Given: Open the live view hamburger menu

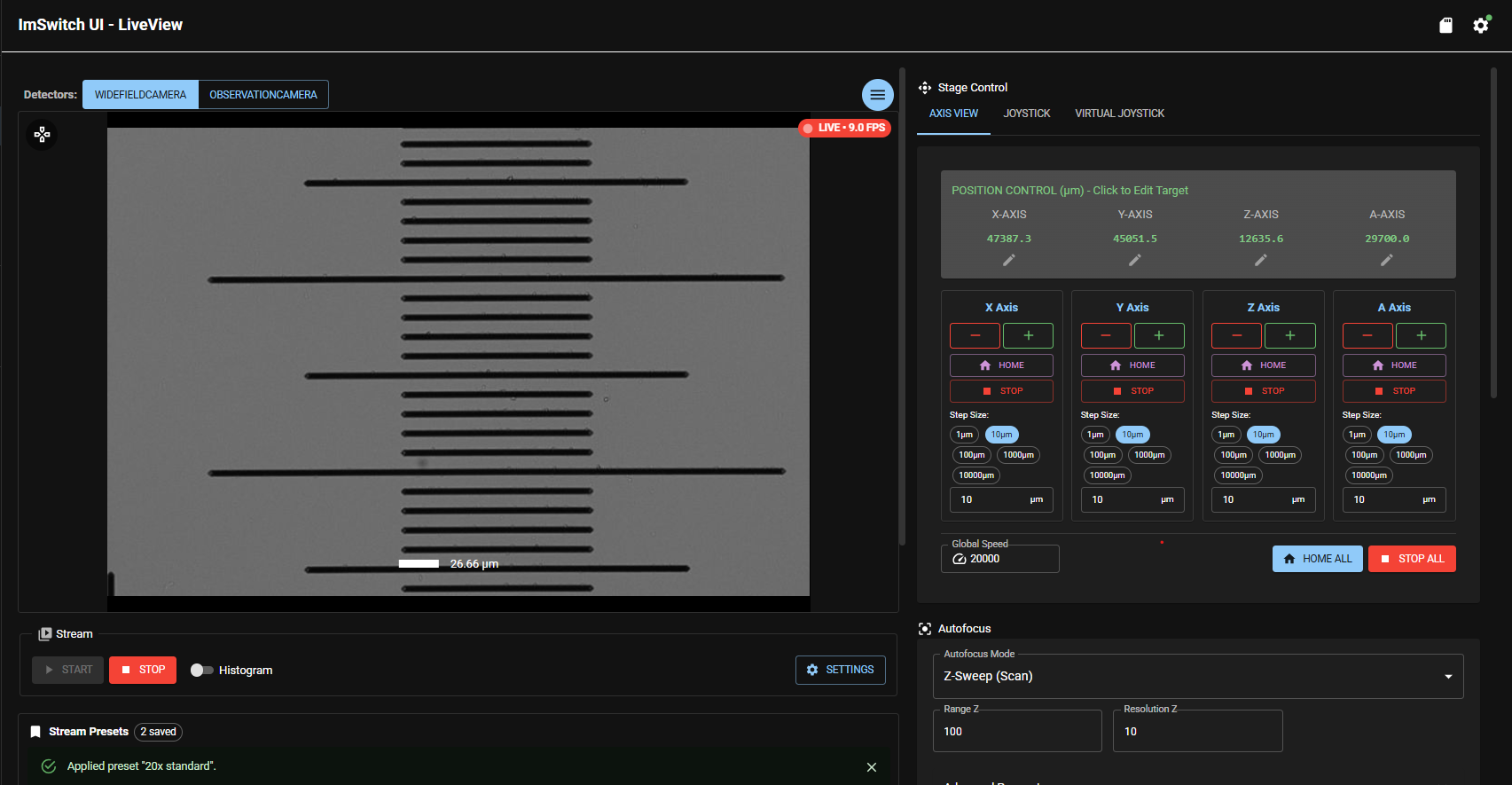Looking at the screenshot, I should click(x=877, y=95).
